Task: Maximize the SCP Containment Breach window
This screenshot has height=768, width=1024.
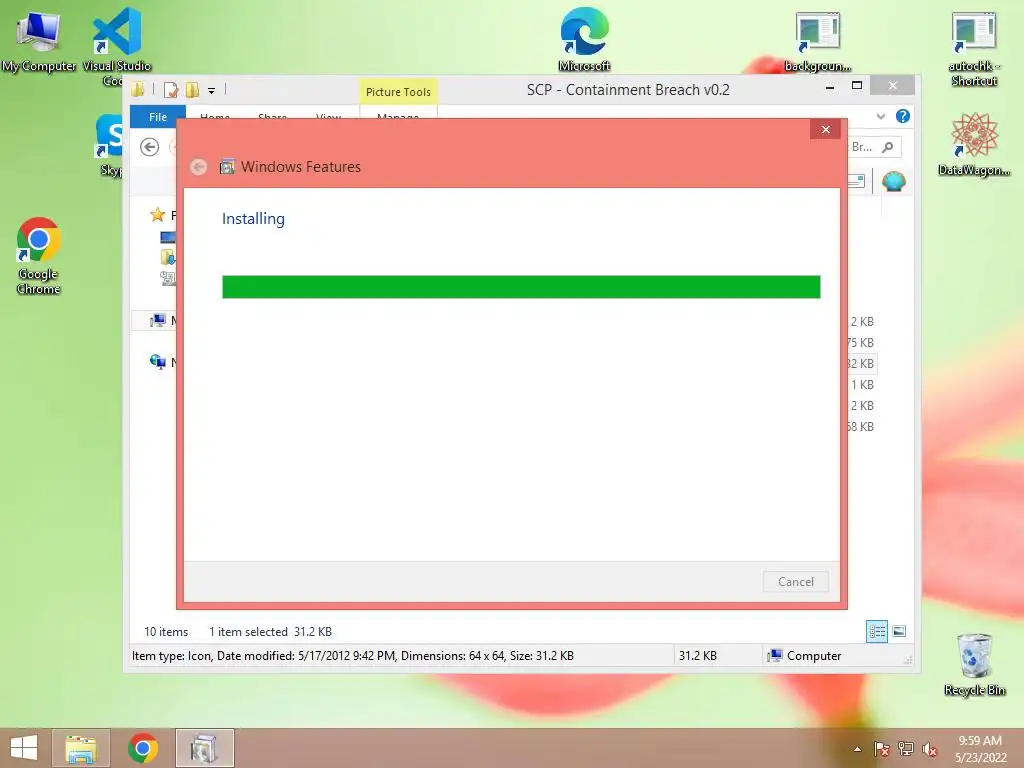Action: [857, 86]
